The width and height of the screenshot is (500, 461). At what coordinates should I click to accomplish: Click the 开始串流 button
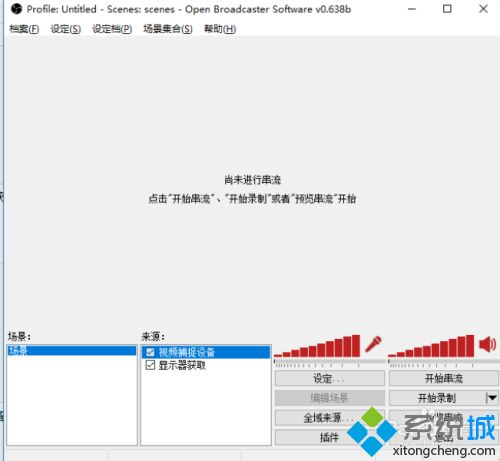[x=444, y=378]
